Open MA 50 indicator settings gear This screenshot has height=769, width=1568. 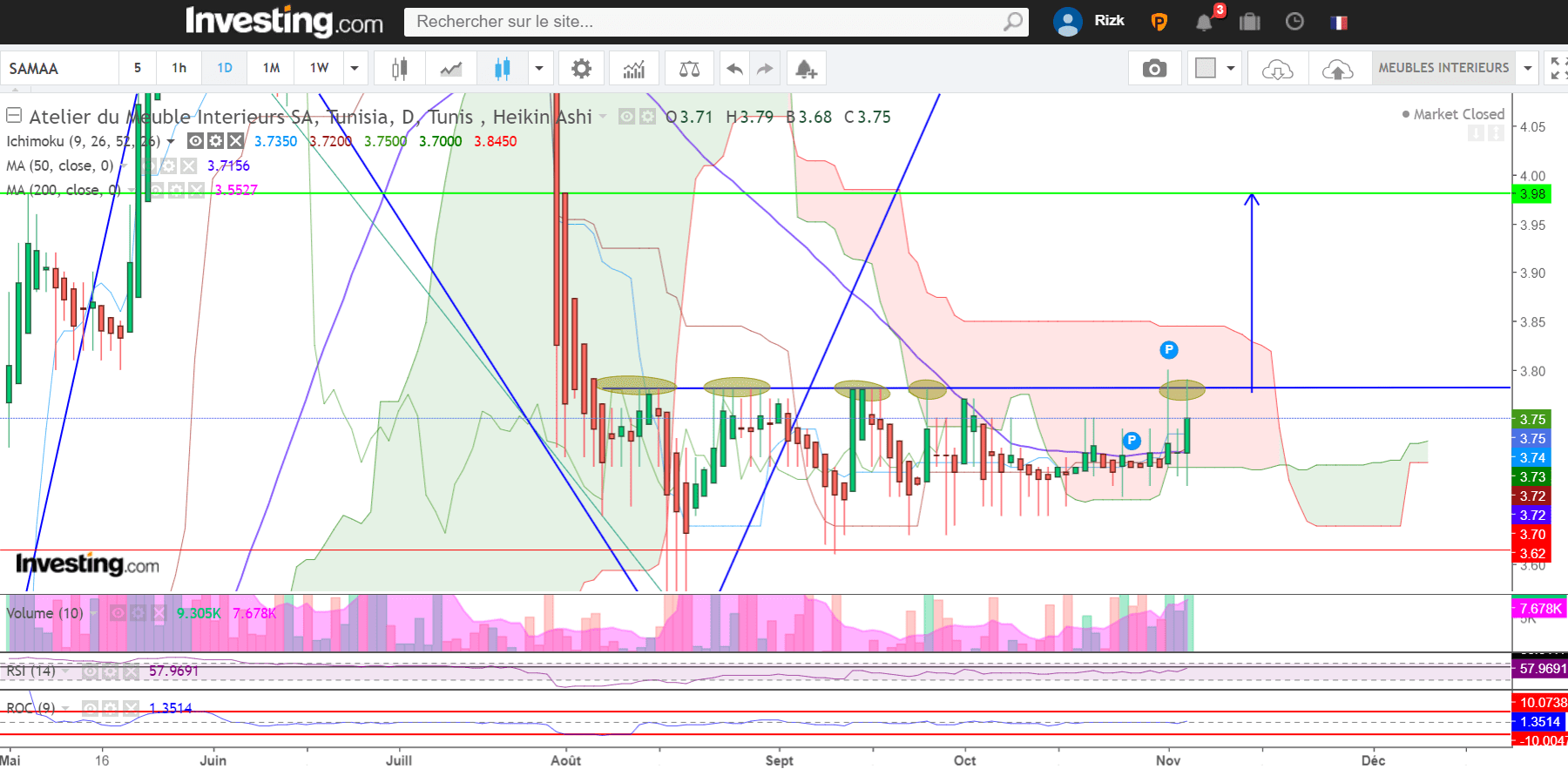(x=168, y=165)
